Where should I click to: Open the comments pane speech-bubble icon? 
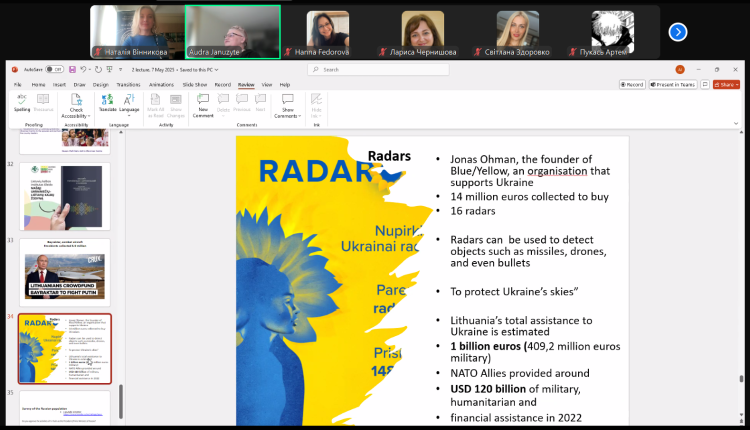click(705, 84)
